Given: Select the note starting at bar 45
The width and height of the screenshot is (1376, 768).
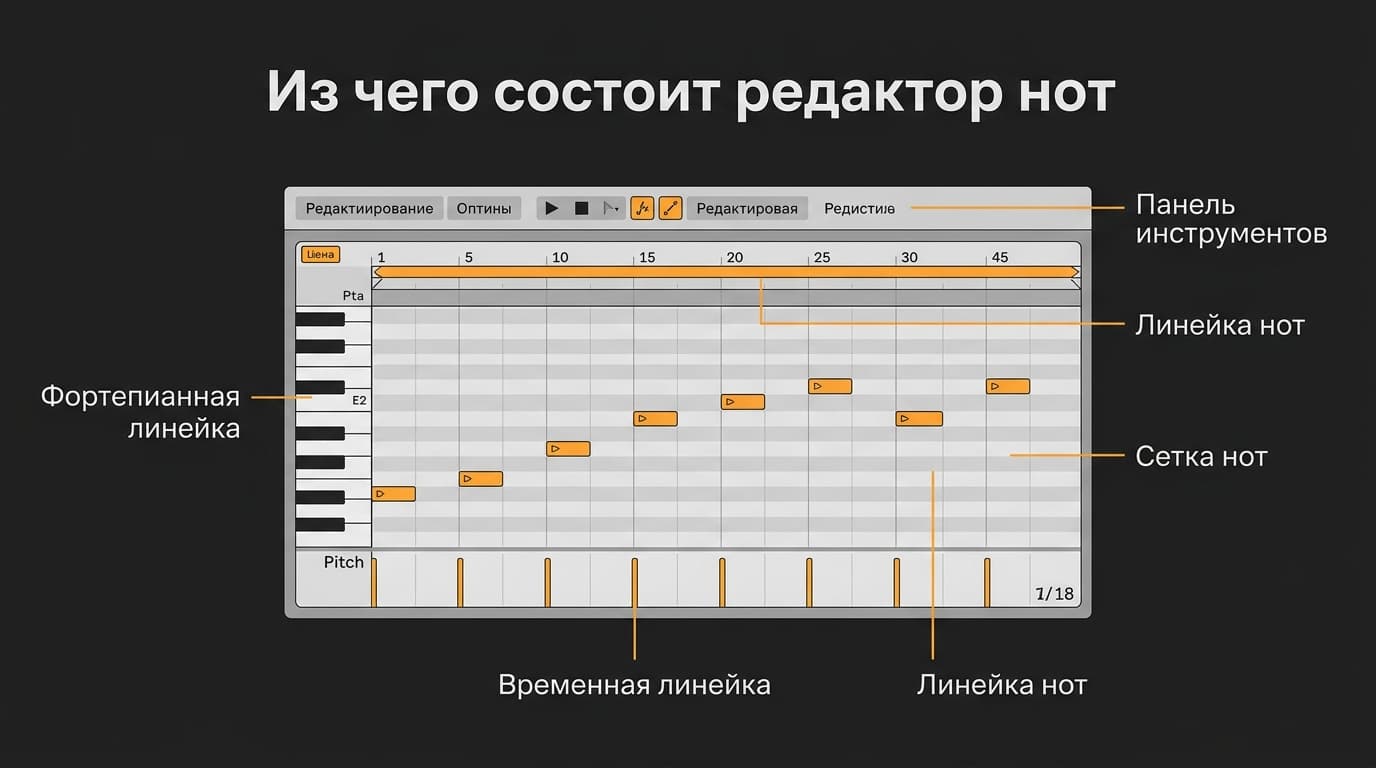Looking at the screenshot, I should [x=1008, y=386].
